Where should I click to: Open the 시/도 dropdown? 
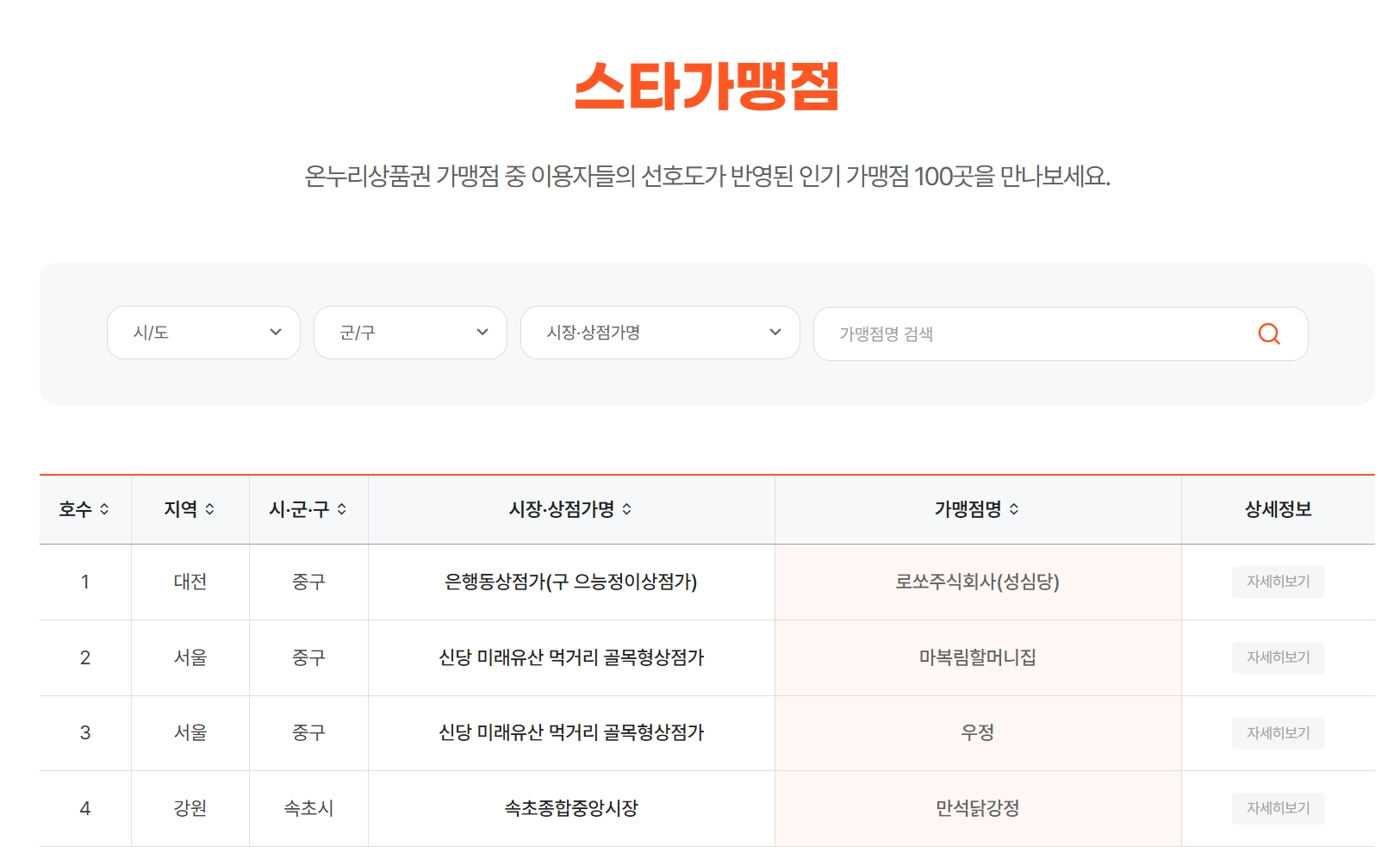[203, 333]
